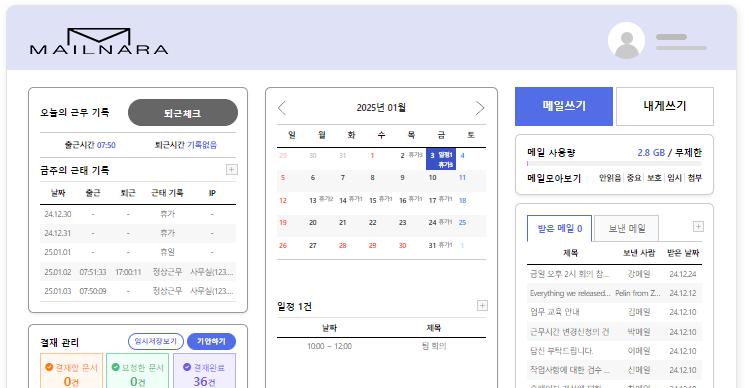Expand received mail list plus icon
Screen dimensions: 745x388
point(698,227)
